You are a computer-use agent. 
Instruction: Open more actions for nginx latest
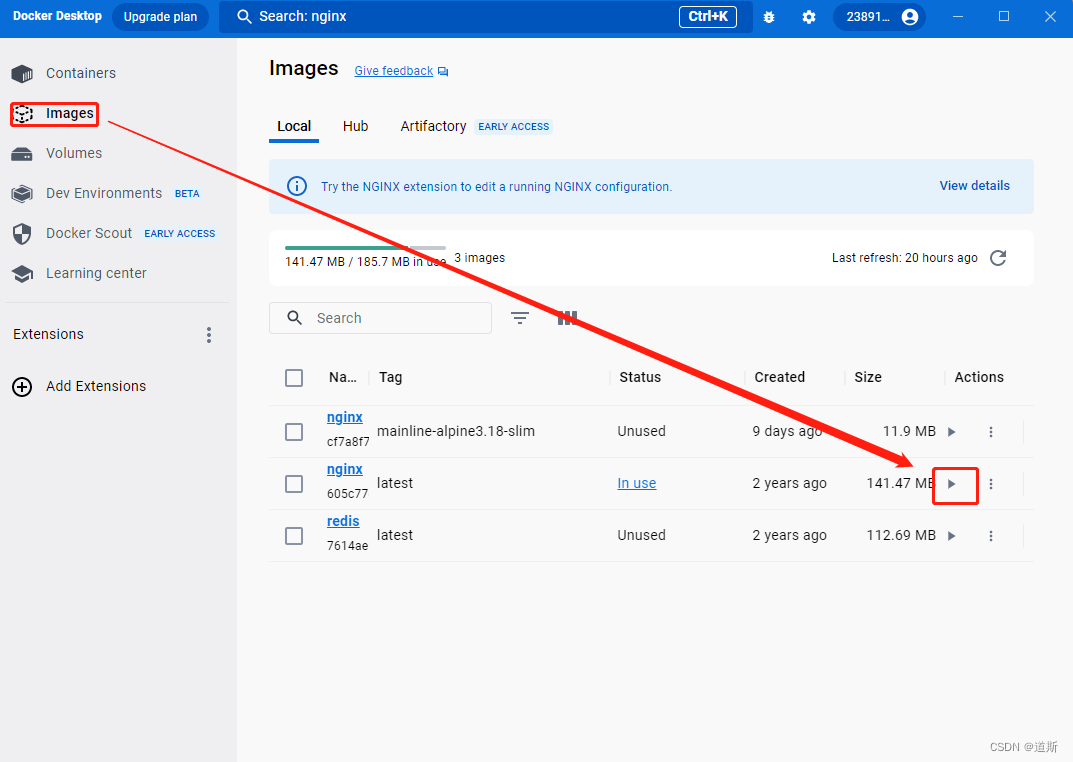[991, 484]
